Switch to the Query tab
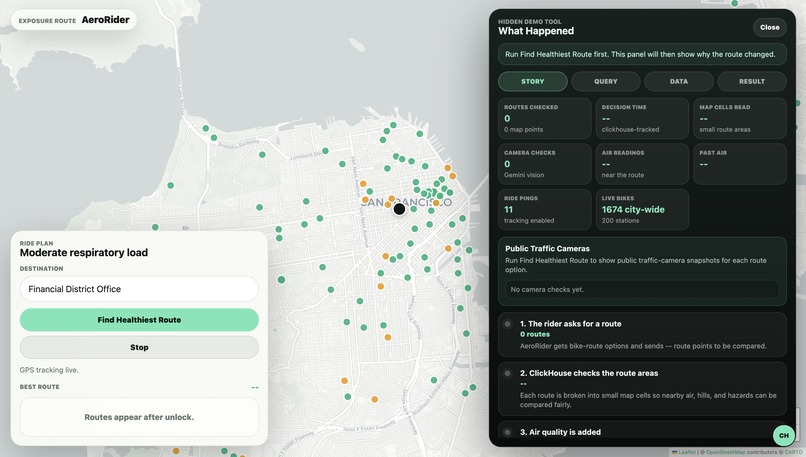806x457 pixels. point(606,81)
